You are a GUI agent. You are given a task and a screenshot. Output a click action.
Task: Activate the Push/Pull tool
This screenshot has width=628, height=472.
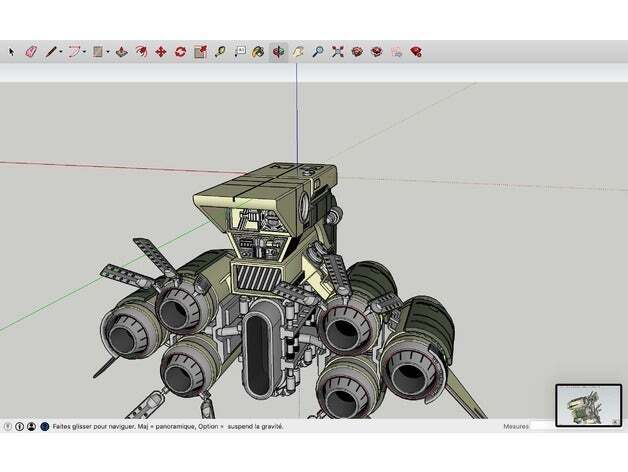coord(121,51)
